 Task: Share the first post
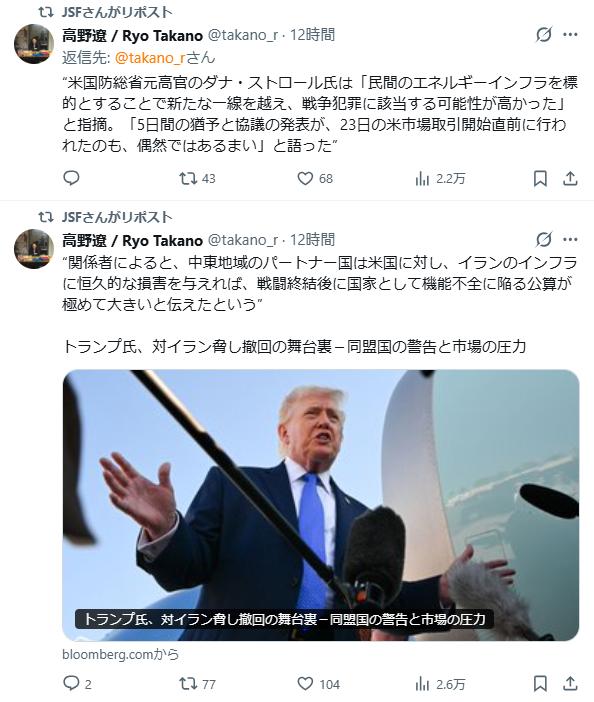570,179
